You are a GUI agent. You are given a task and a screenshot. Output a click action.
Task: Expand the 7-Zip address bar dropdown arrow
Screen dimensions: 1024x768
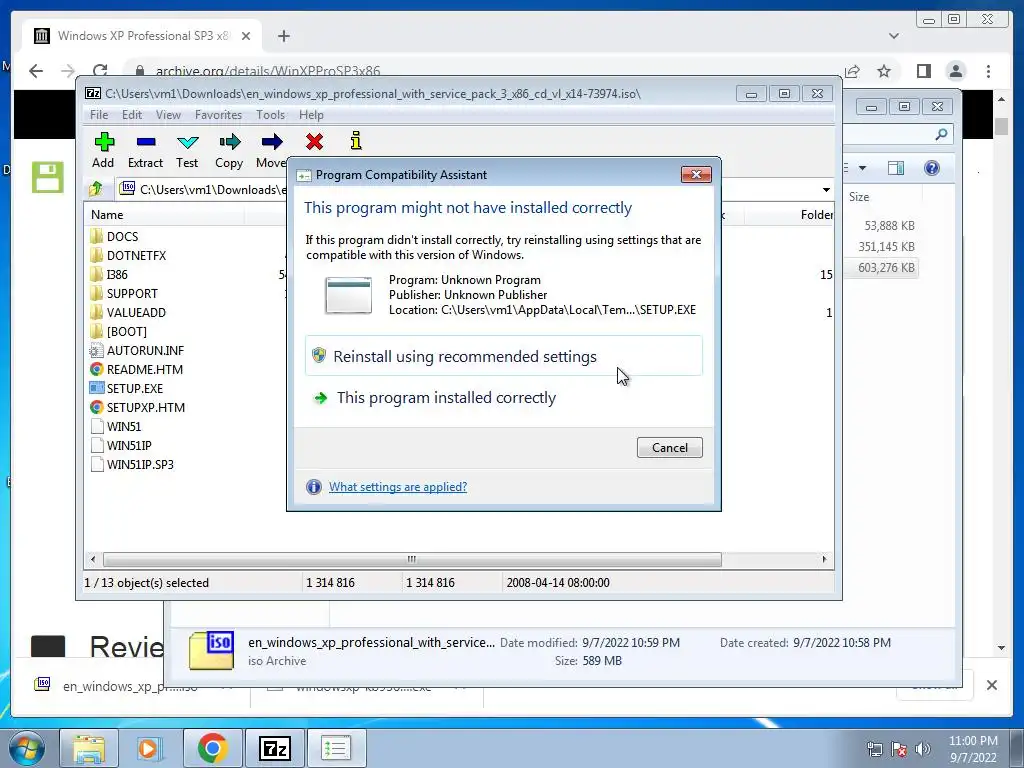click(825, 189)
